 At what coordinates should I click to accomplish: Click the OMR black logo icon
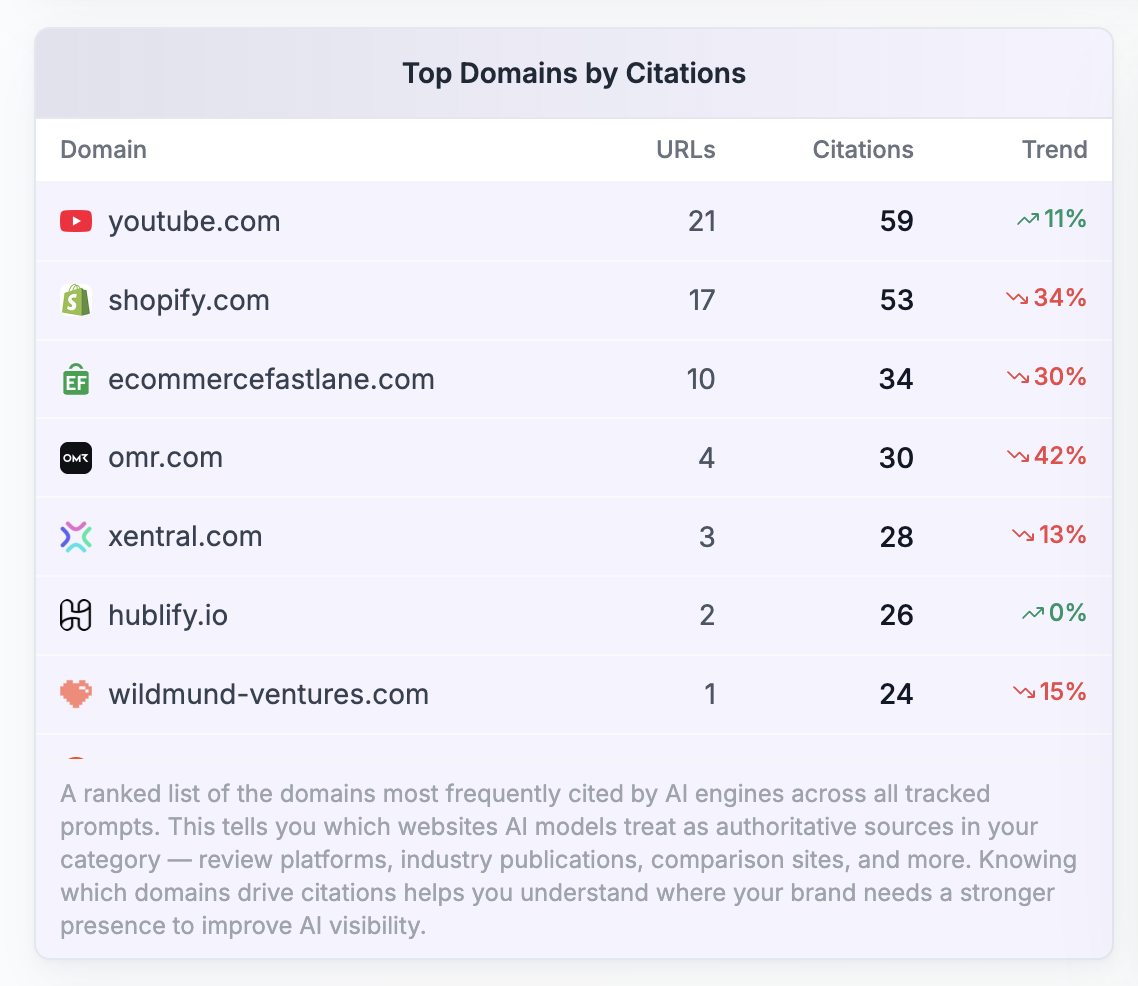(x=75, y=458)
